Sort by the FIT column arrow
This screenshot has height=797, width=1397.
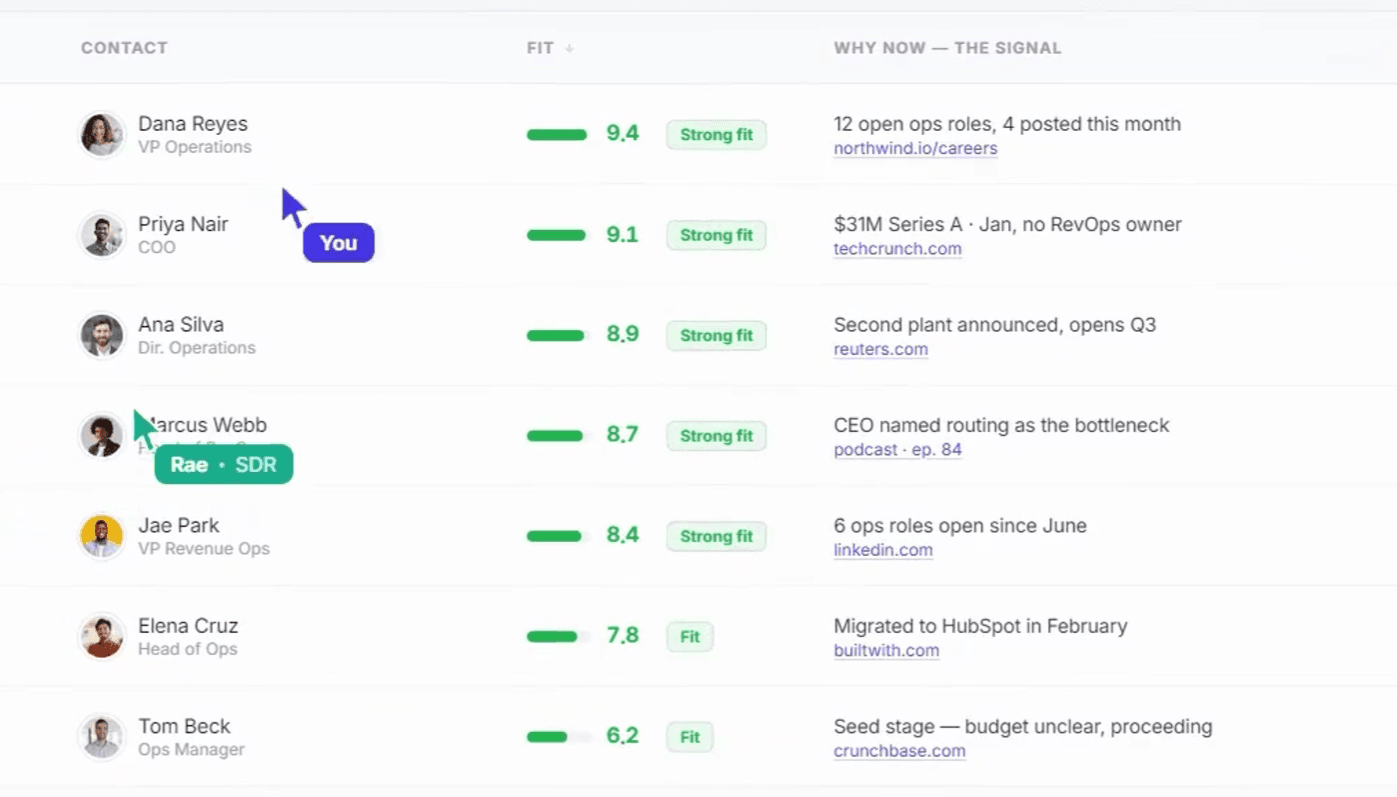point(569,48)
